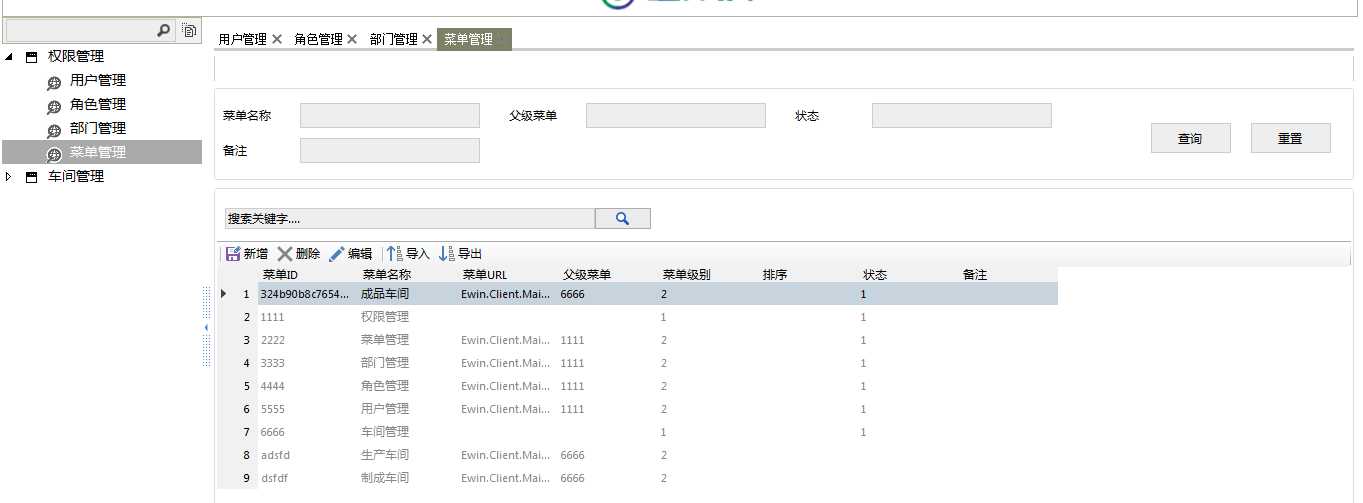1363x503 pixels.
Task: Click the folder icon beside 车间管理
Action: coord(32,177)
